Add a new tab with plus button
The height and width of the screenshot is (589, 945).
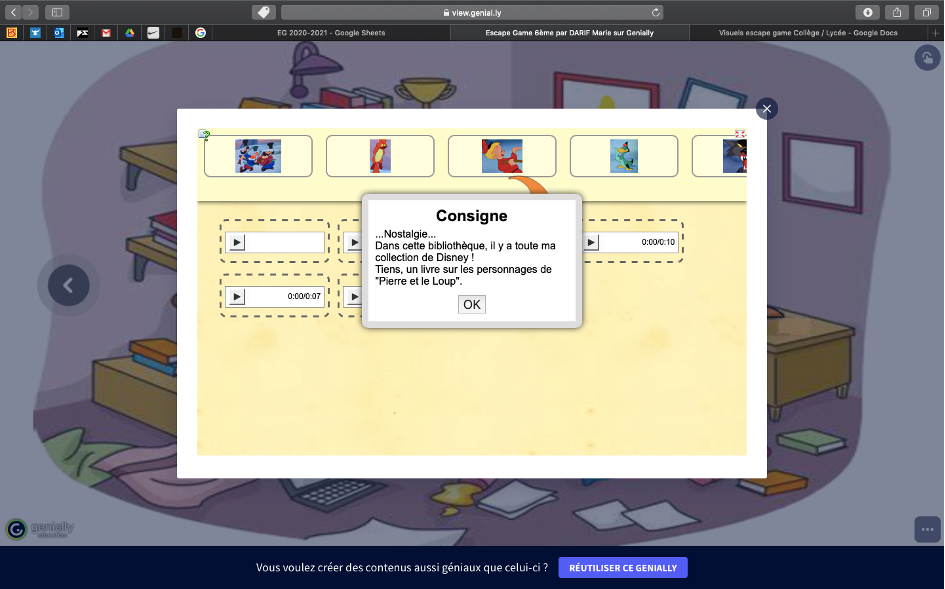click(x=936, y=33)
